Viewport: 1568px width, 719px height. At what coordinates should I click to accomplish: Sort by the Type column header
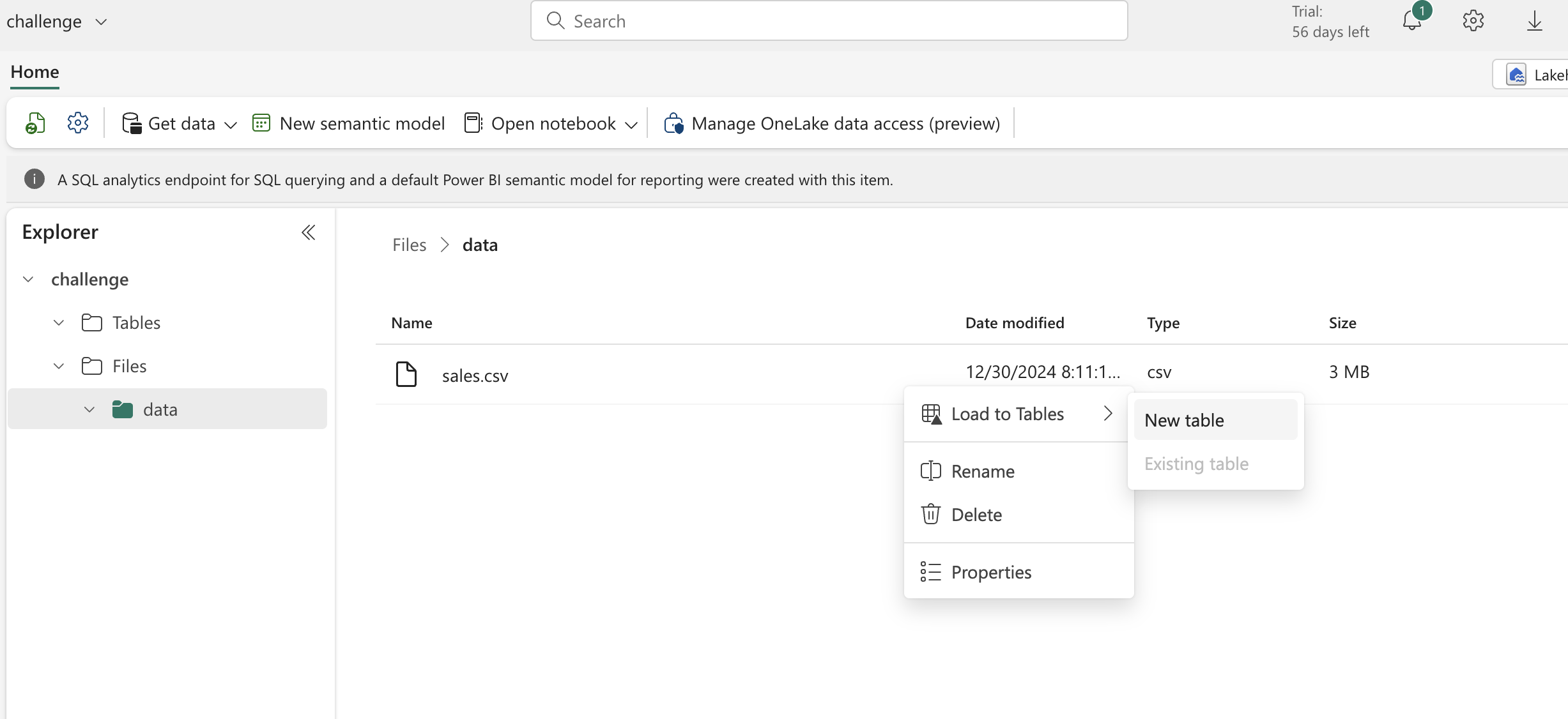tap(1163, 323)
